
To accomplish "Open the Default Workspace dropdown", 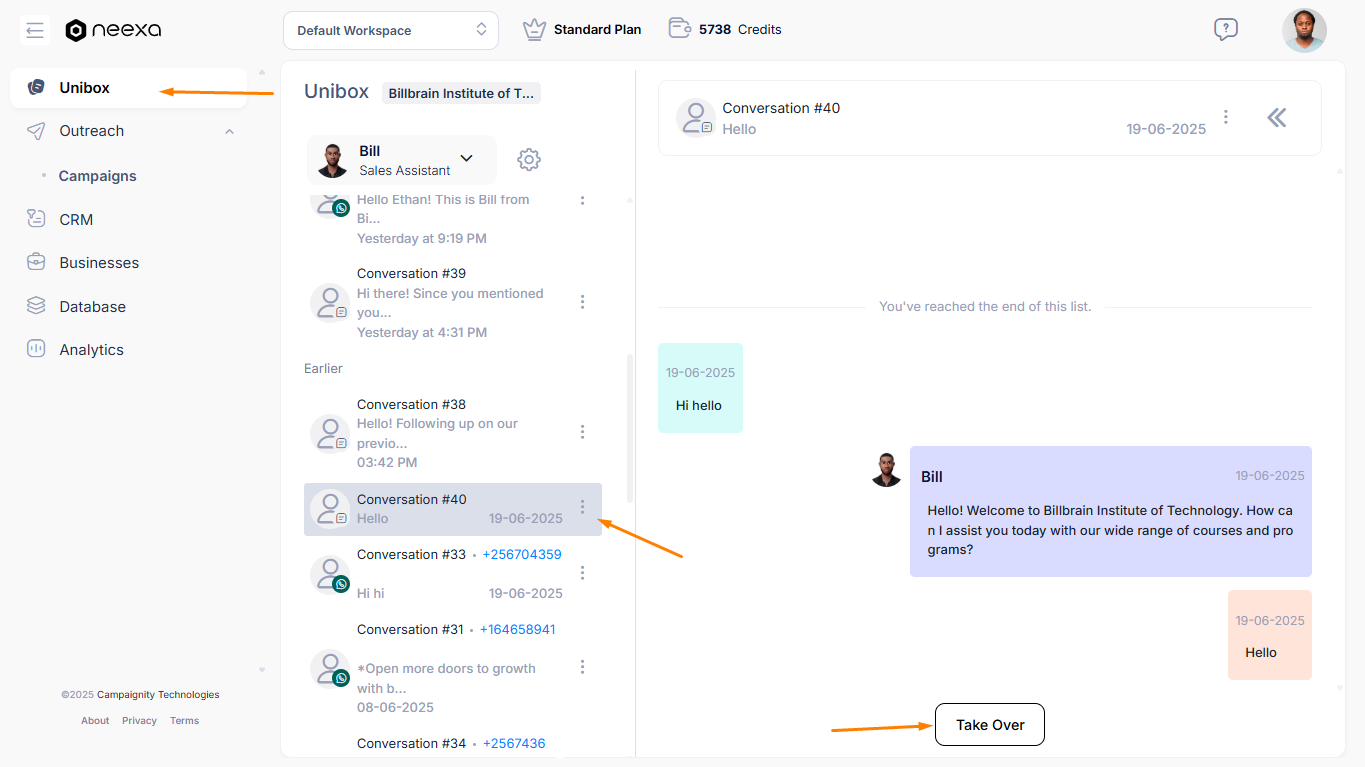I will [x=390, y=30].
